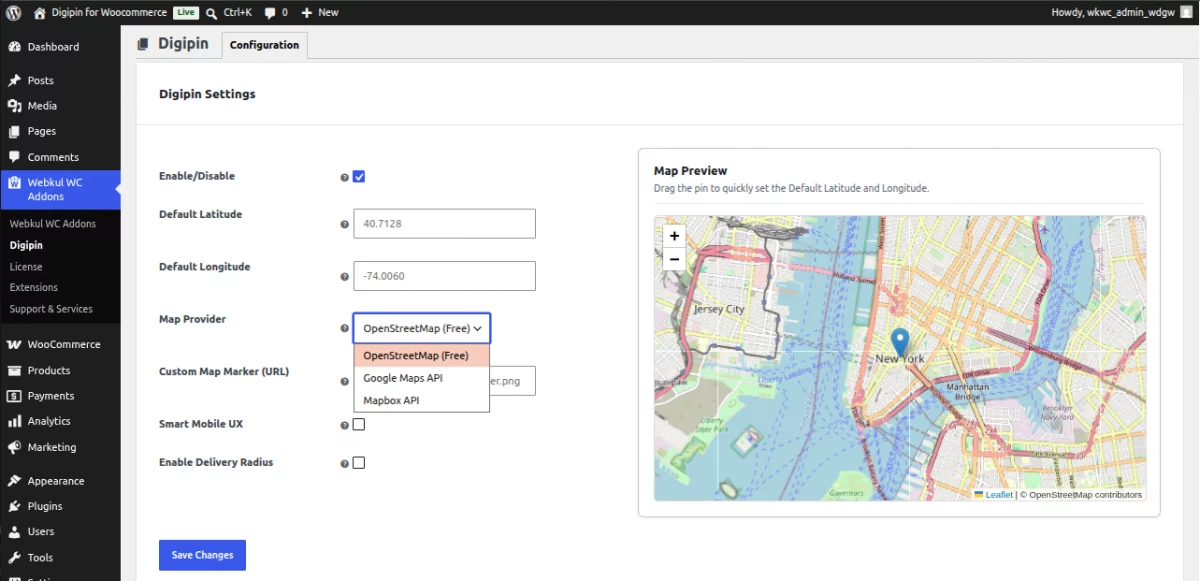Viewport: 1200px width, 581px height.
Task: Zoom out on the map preview
Action: [x=675, y=259]
